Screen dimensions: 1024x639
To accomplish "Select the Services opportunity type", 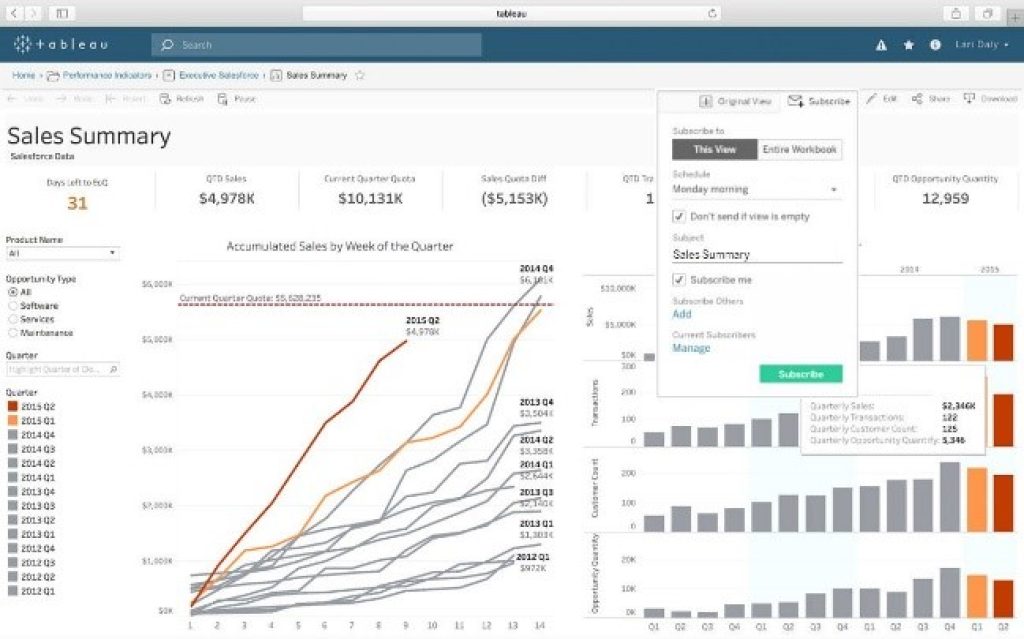I will (x=12, y=320).
